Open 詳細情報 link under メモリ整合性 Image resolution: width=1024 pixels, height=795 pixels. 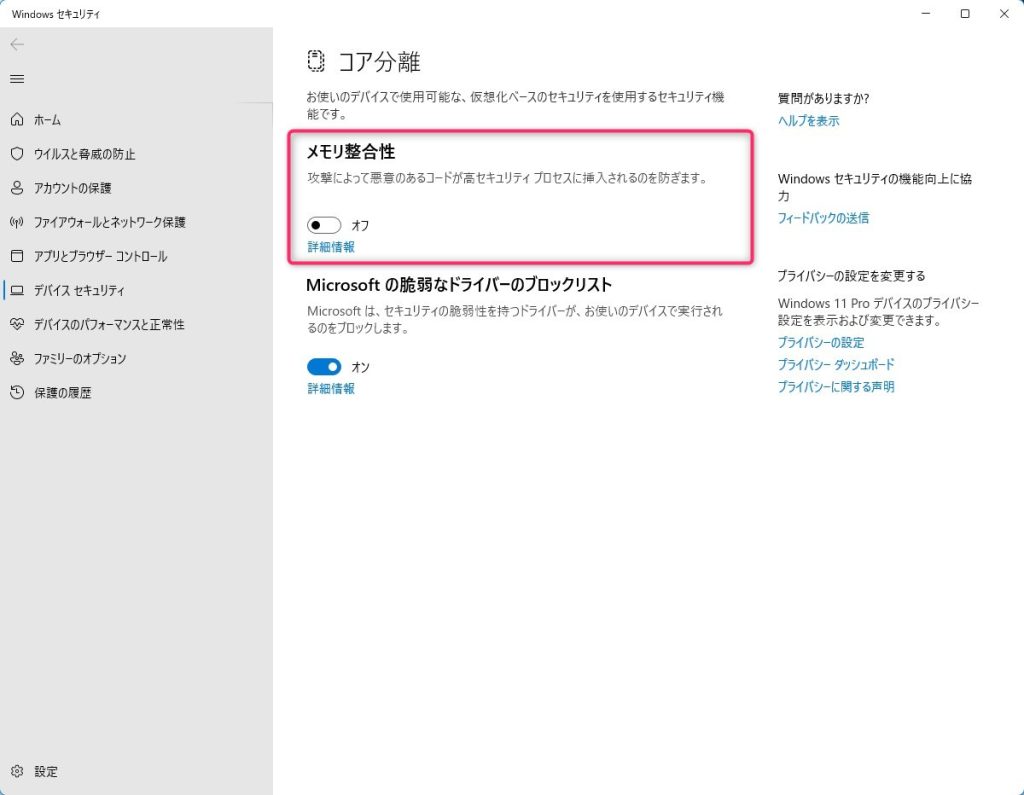click(x=330, y=247)
